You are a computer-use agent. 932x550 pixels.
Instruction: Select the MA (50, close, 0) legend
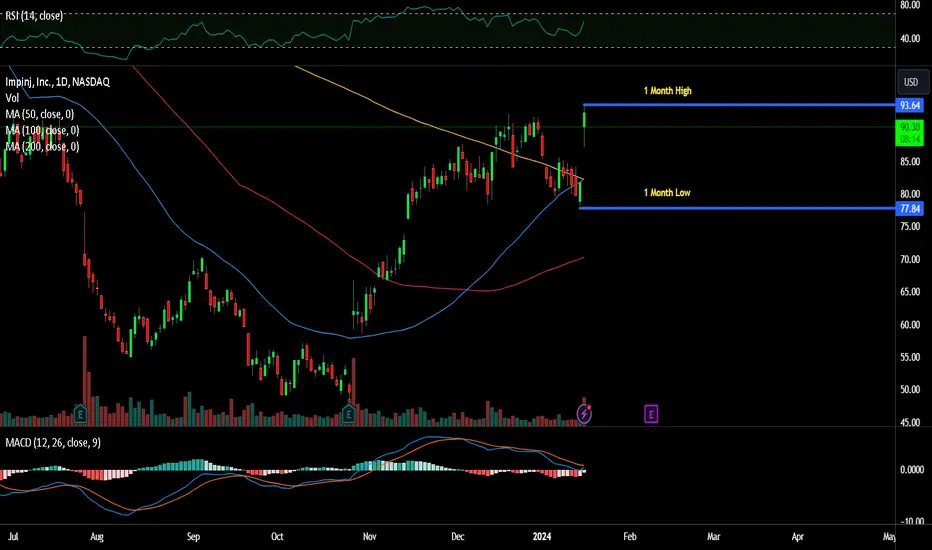point(40,114)
